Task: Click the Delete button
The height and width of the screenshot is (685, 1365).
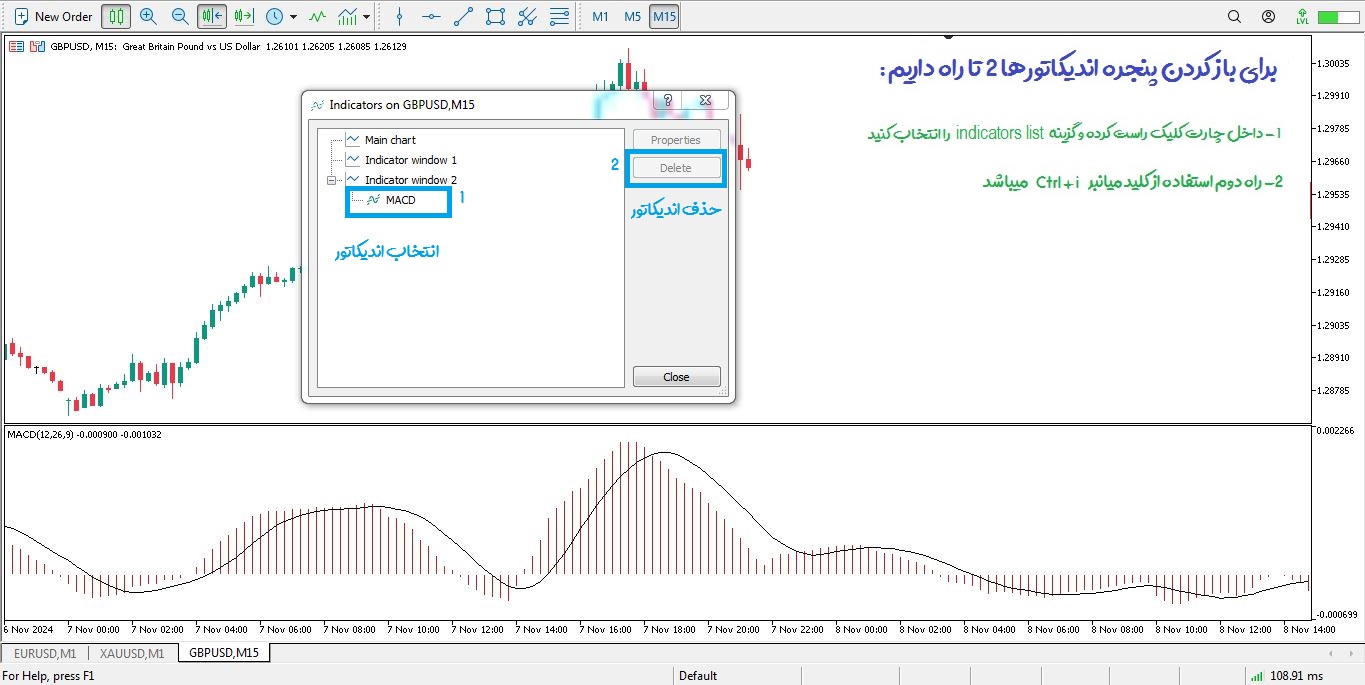Action: [676, 168]
